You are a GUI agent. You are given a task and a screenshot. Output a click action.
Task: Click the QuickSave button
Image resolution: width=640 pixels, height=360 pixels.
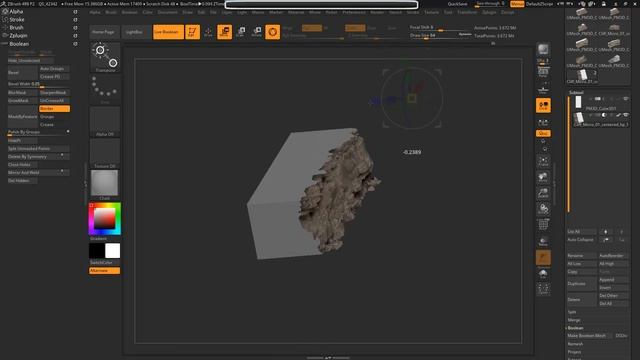point(458,4)
